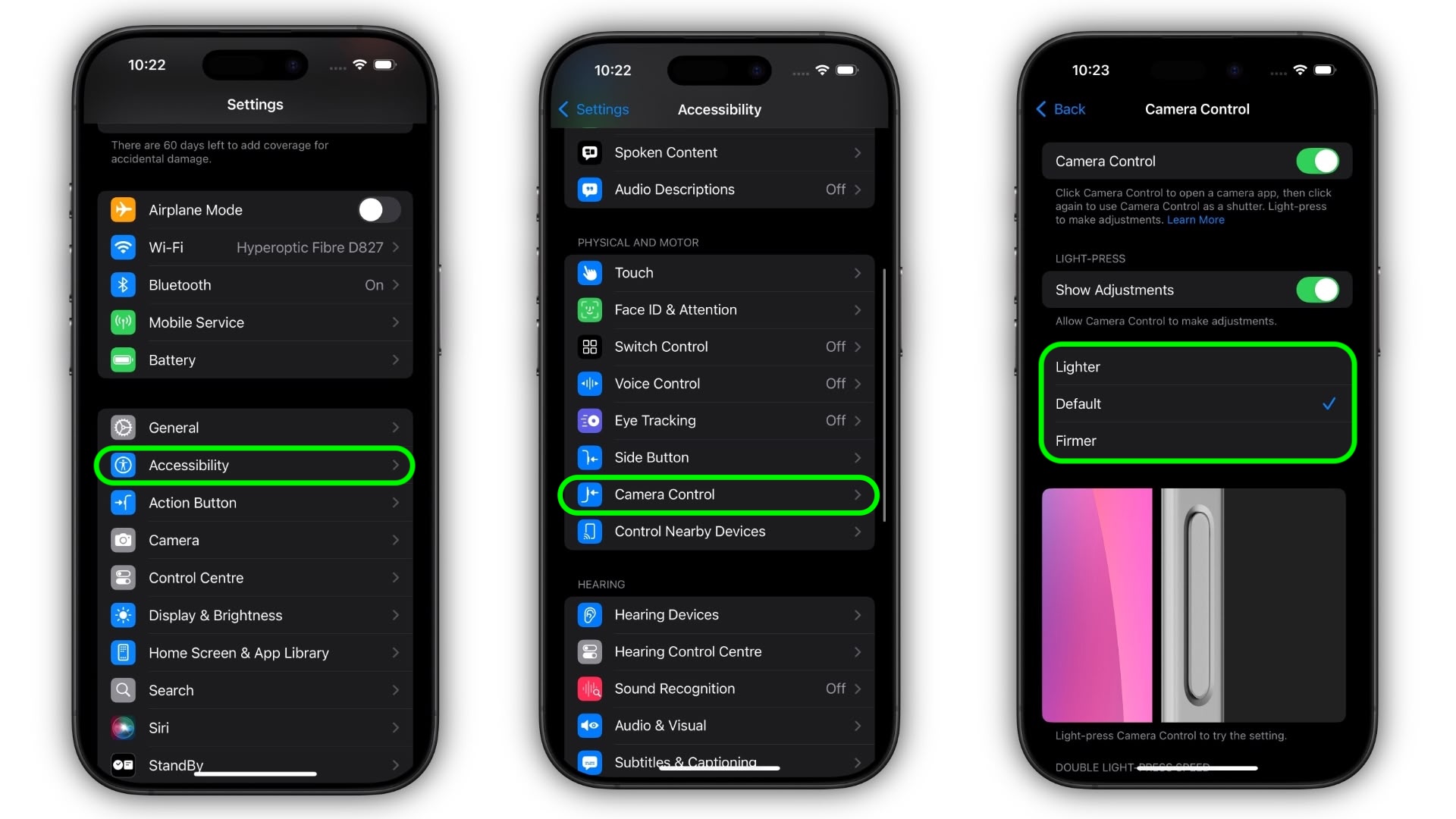Tap the Sound Recognition icon

coord(591,688)
